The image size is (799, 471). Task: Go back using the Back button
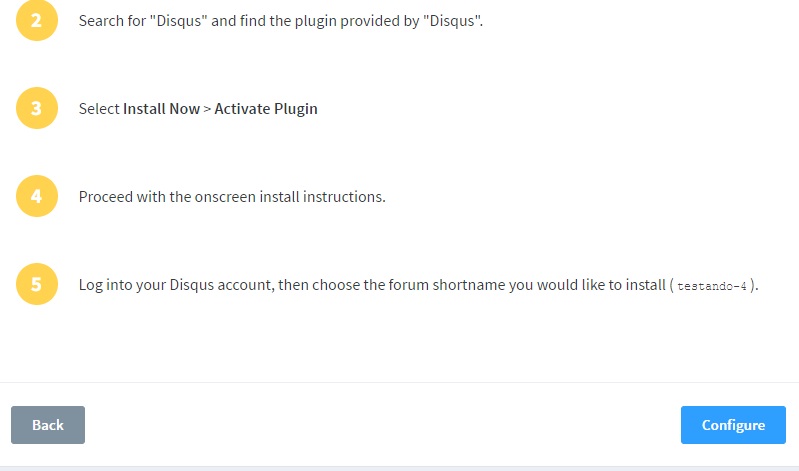[48, 425]
